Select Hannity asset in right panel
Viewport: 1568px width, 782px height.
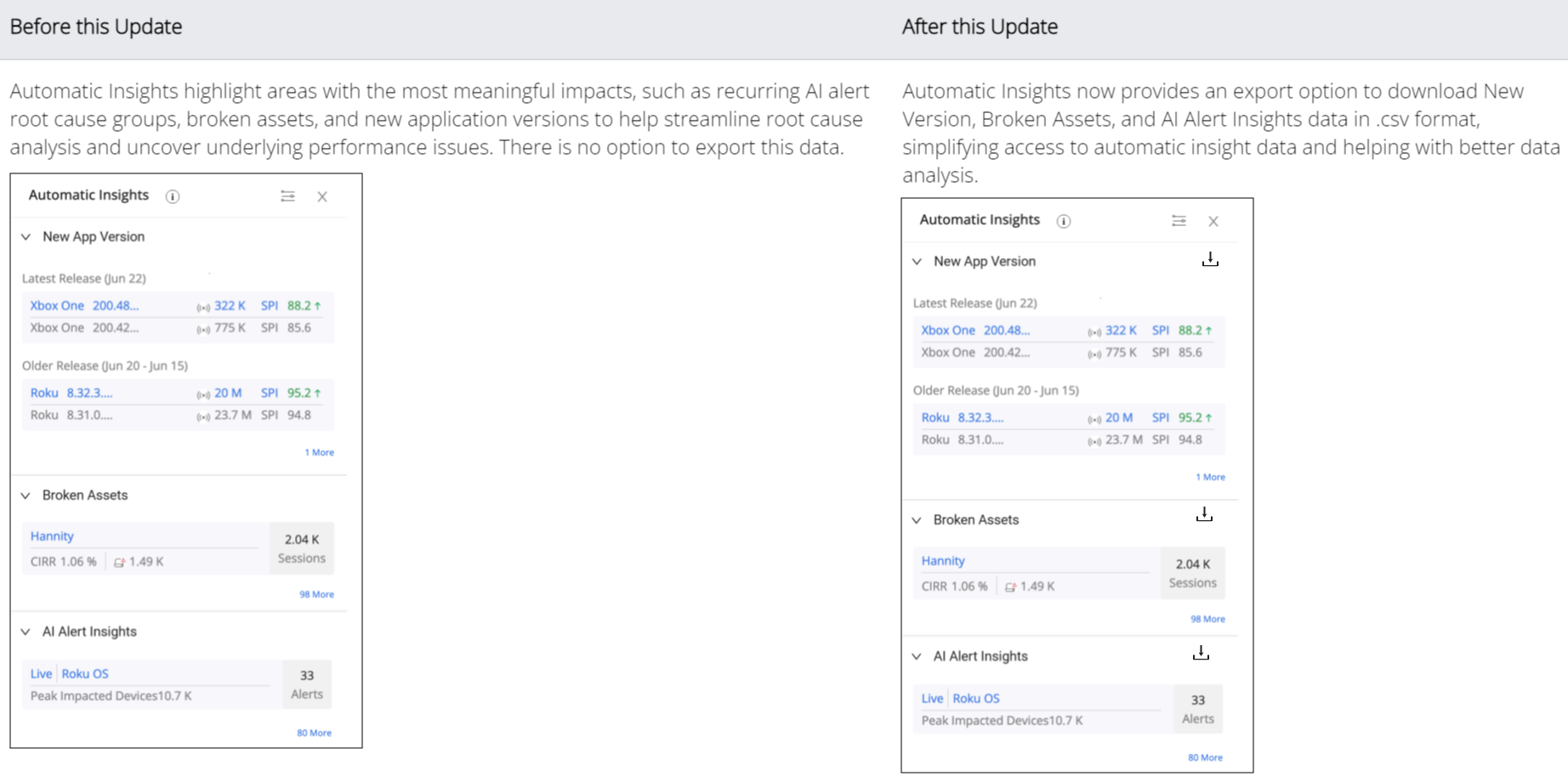point(943,561)
